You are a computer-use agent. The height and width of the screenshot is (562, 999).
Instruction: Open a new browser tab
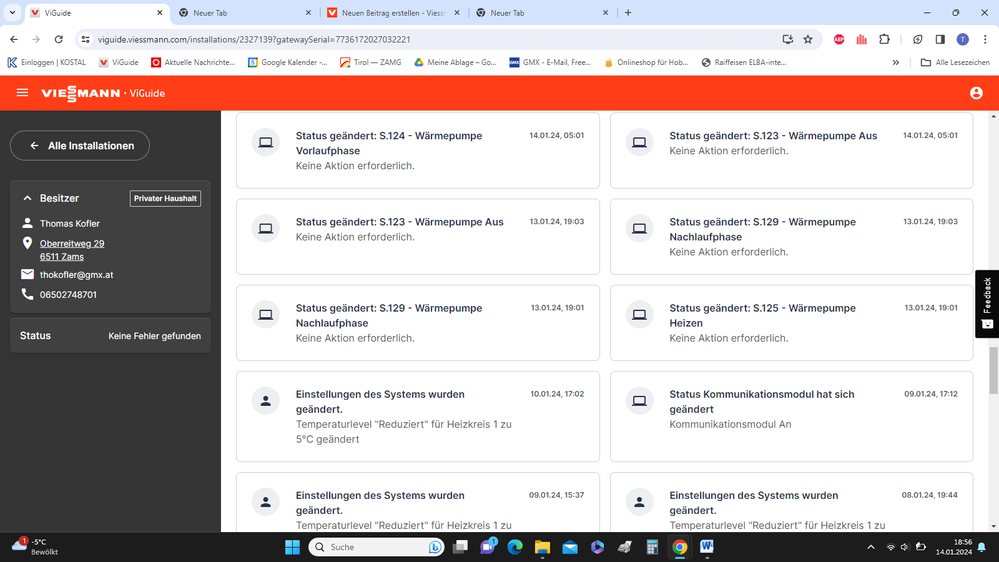628,13
